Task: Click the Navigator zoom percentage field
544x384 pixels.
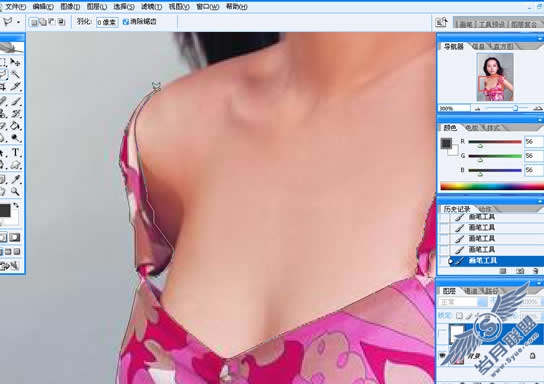Action: coord(454,109)
